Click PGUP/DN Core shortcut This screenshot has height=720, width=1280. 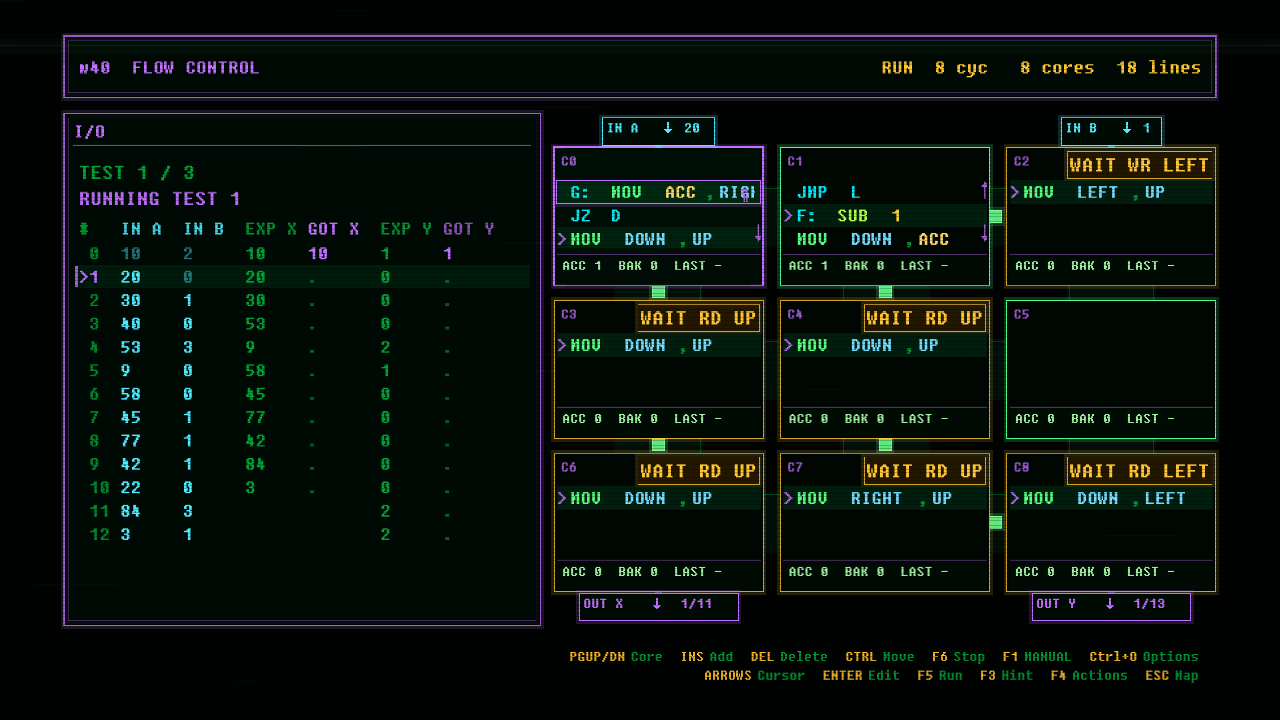615,657
